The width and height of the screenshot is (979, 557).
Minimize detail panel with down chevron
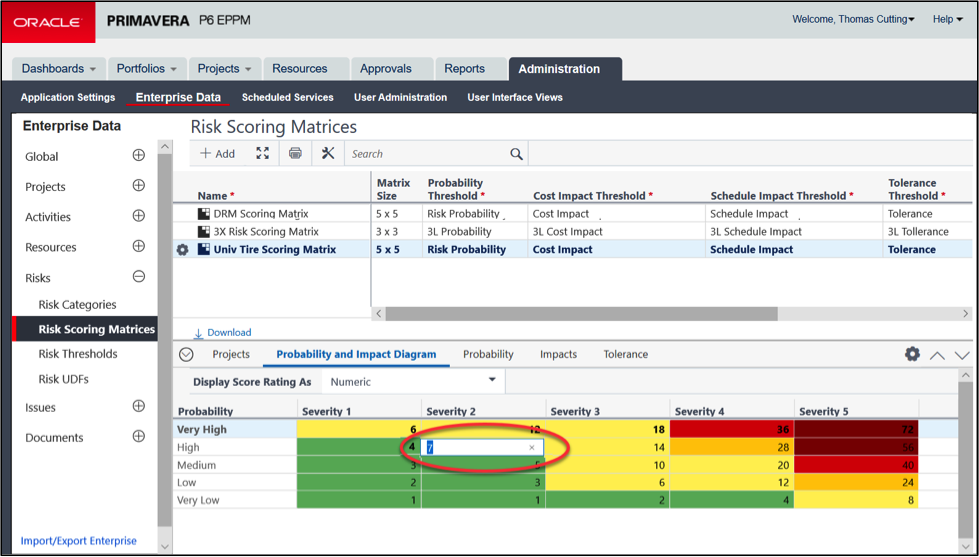tap(962, 355)
